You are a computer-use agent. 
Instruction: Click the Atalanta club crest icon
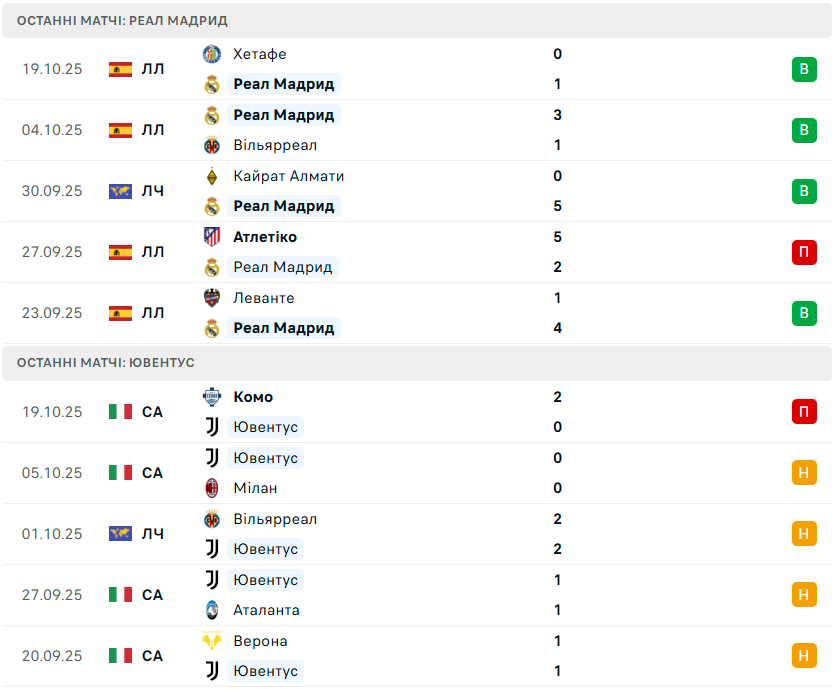tap(212, 610)
